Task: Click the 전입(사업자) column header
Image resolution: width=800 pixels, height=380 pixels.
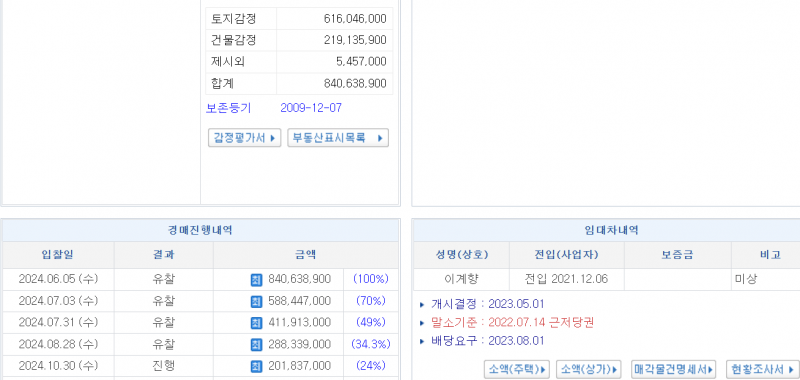Action: (x=567, y=255)
